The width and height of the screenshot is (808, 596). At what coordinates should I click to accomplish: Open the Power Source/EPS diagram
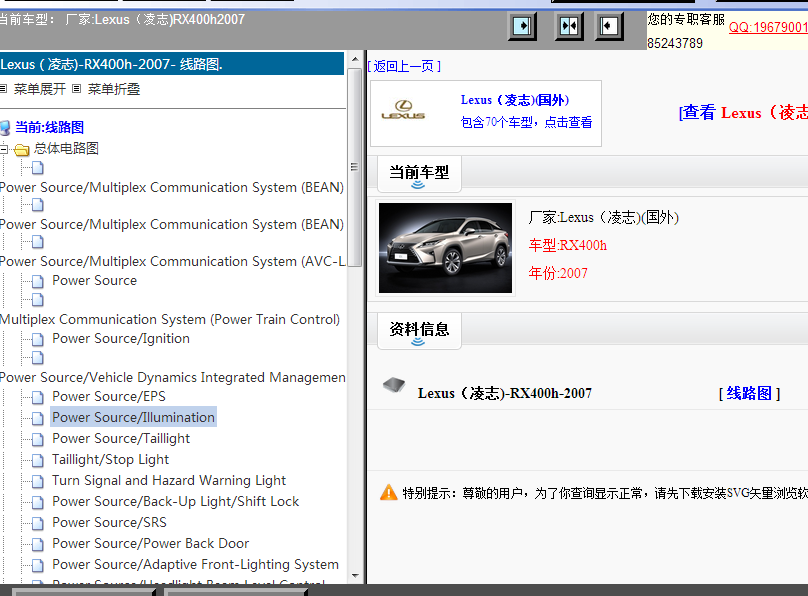coord(109,396)
